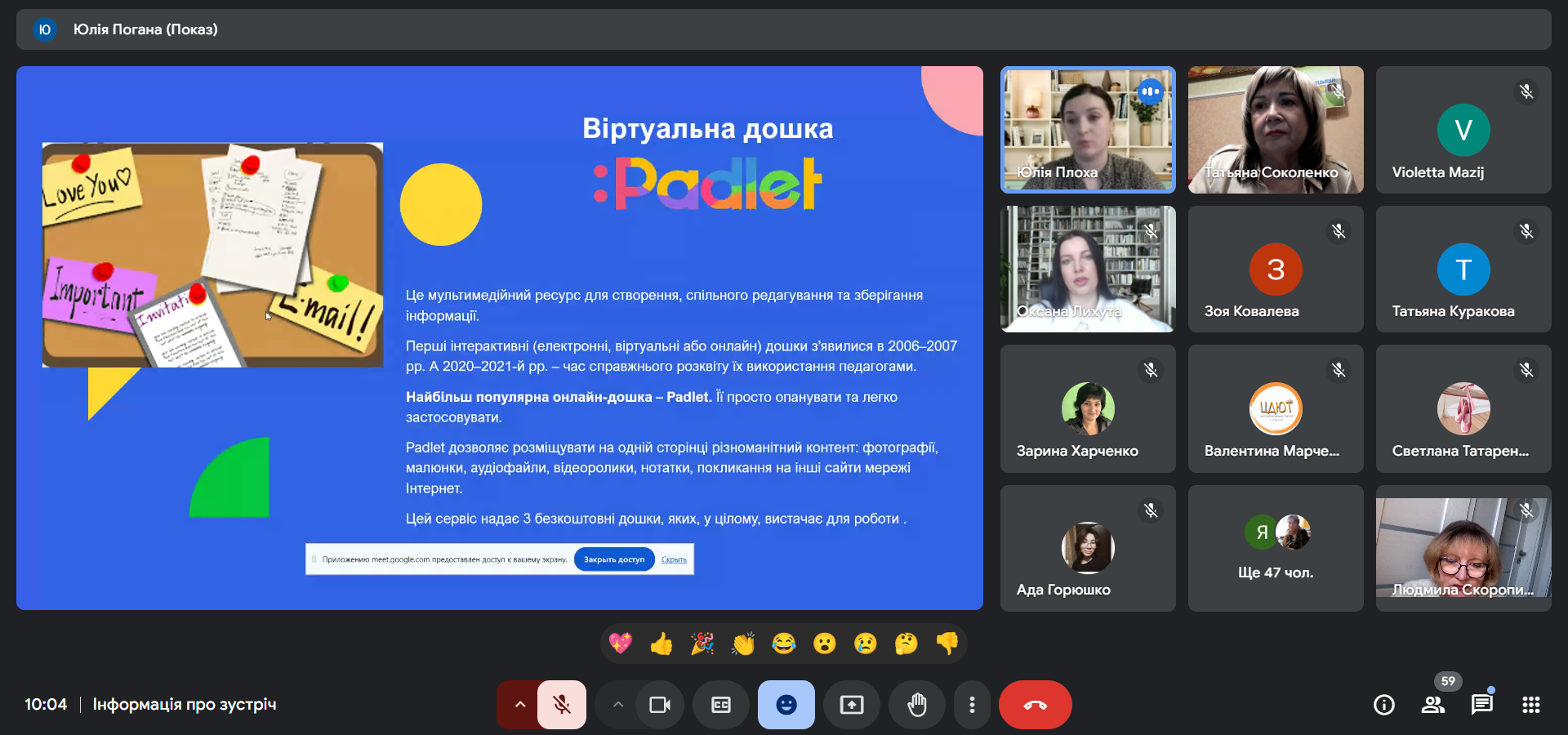Open meeting details info icon
Screen dimensions: 1568x735
pos(1384,705)
